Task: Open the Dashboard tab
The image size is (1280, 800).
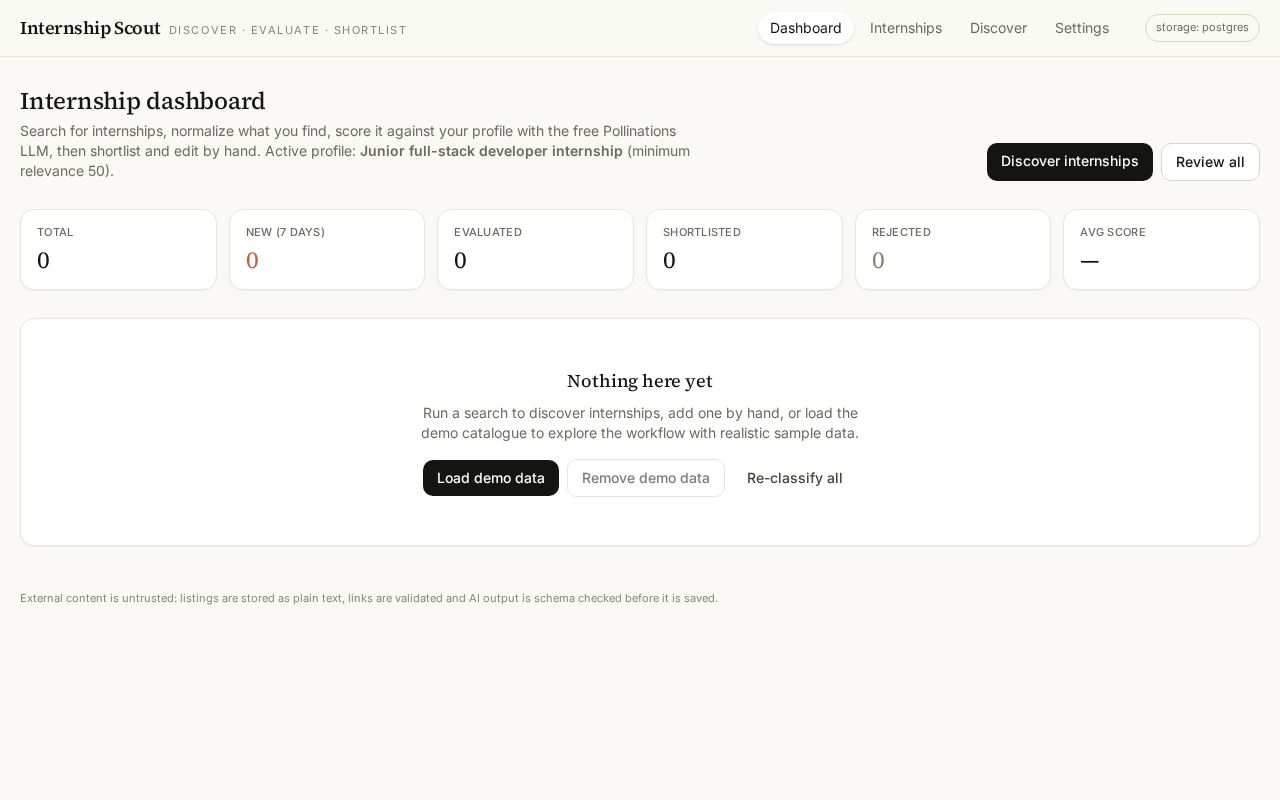Action: pos(806,28)
